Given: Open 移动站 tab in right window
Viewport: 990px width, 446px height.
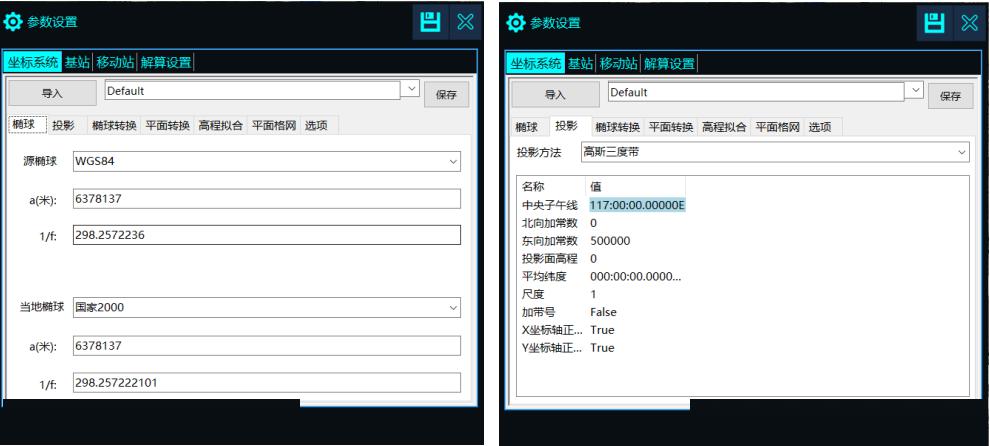Looking at the screenshot, I should tap(618, 63).
